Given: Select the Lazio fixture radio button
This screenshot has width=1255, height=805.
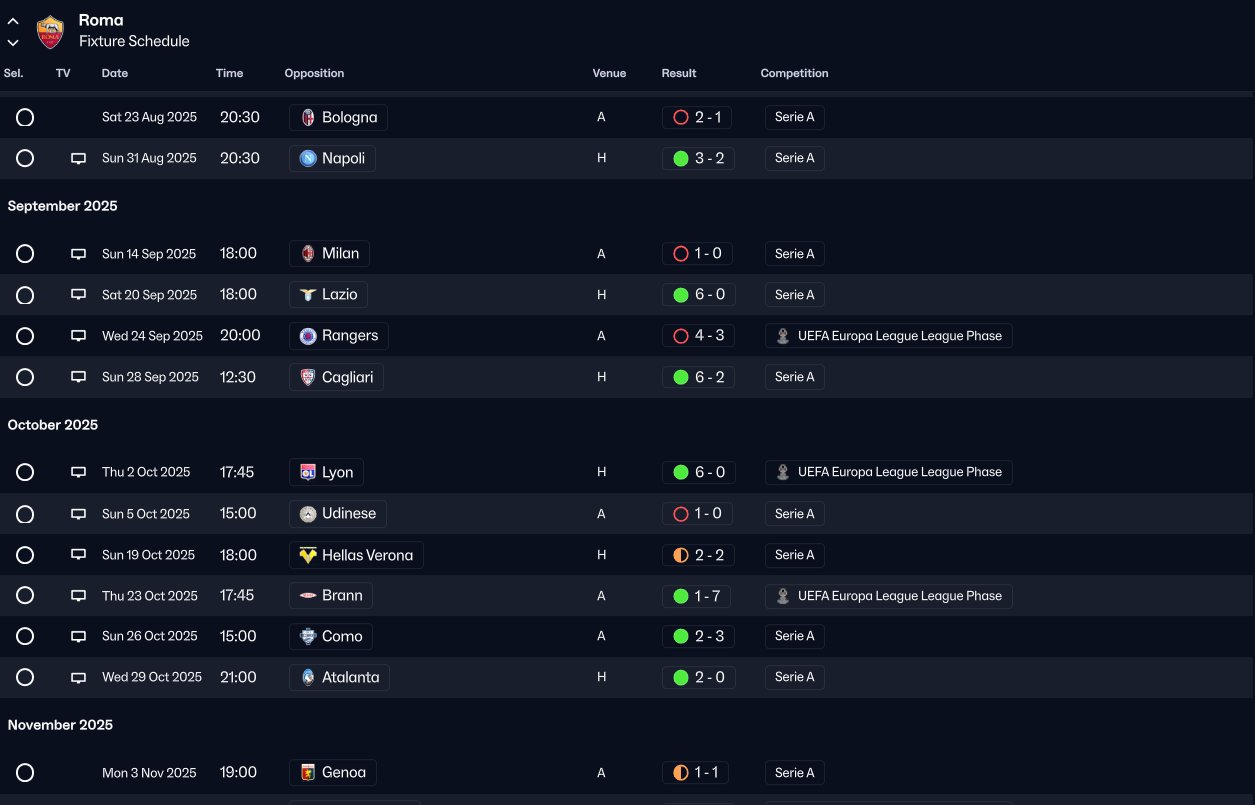Looking at the screenshot, I should pyautogui.click(x=25, y=295).
